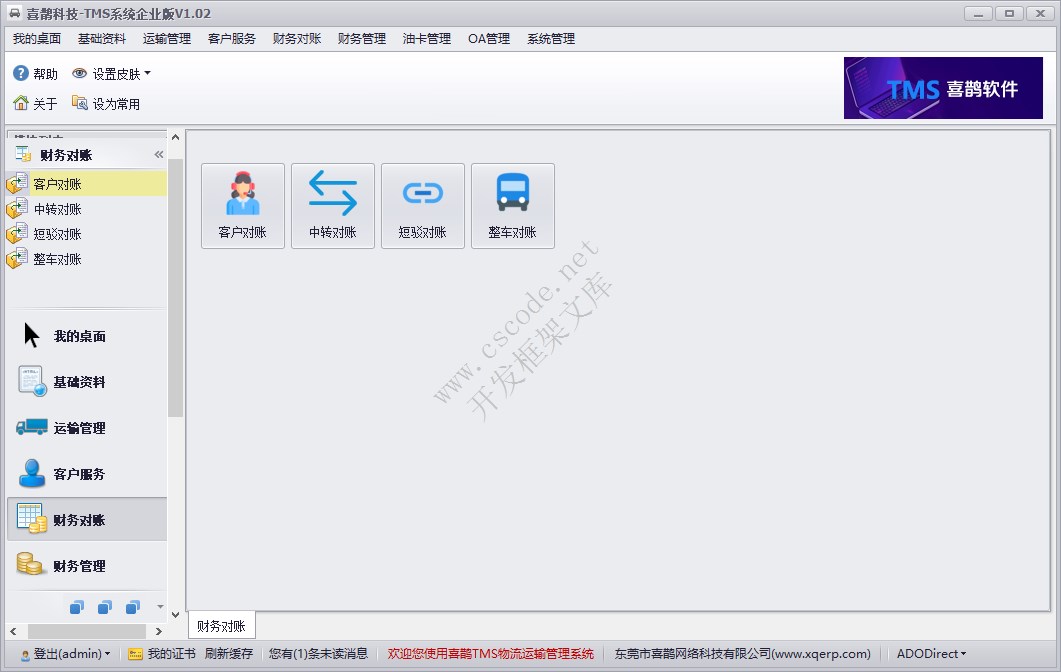Collapse the 财务对账 sidebar panel
The height and width of the screenshot is (672, 1061).
159,154
